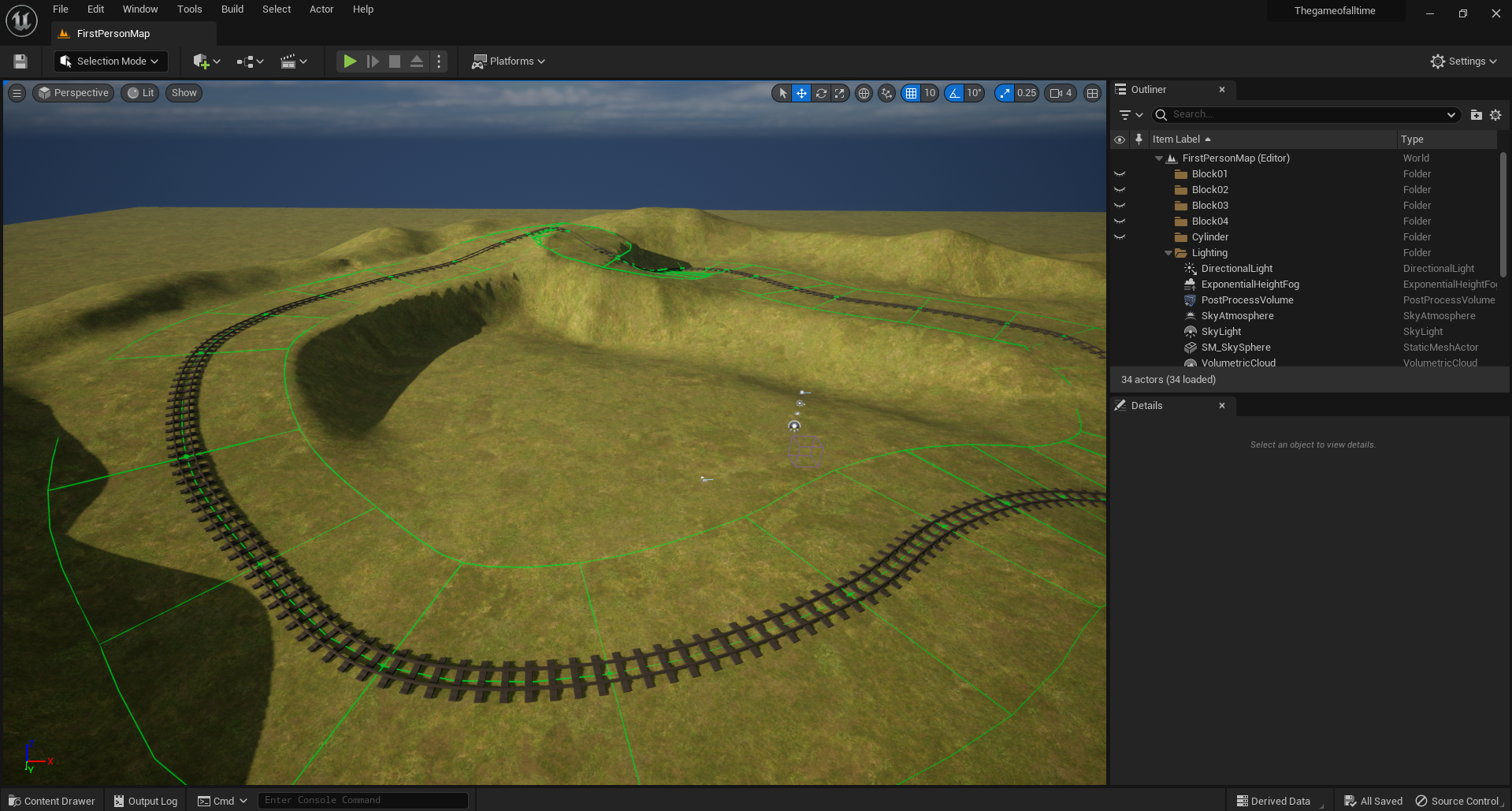1512x811 pixels.
Task: Activate the Select objects cursor tool
Action: coord(782,93)
